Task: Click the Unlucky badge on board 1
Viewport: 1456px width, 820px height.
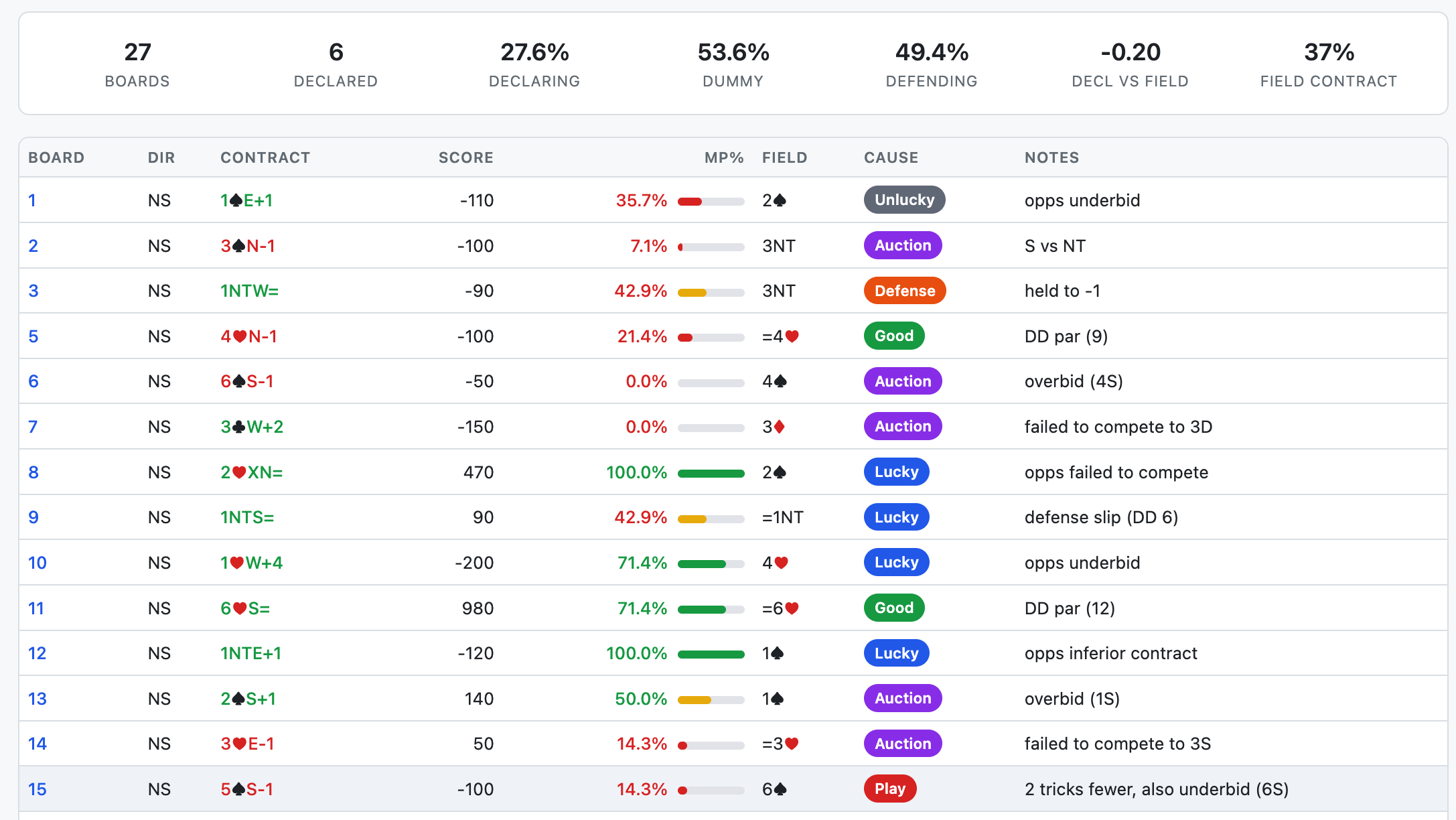Action: [x=904, y=200]
